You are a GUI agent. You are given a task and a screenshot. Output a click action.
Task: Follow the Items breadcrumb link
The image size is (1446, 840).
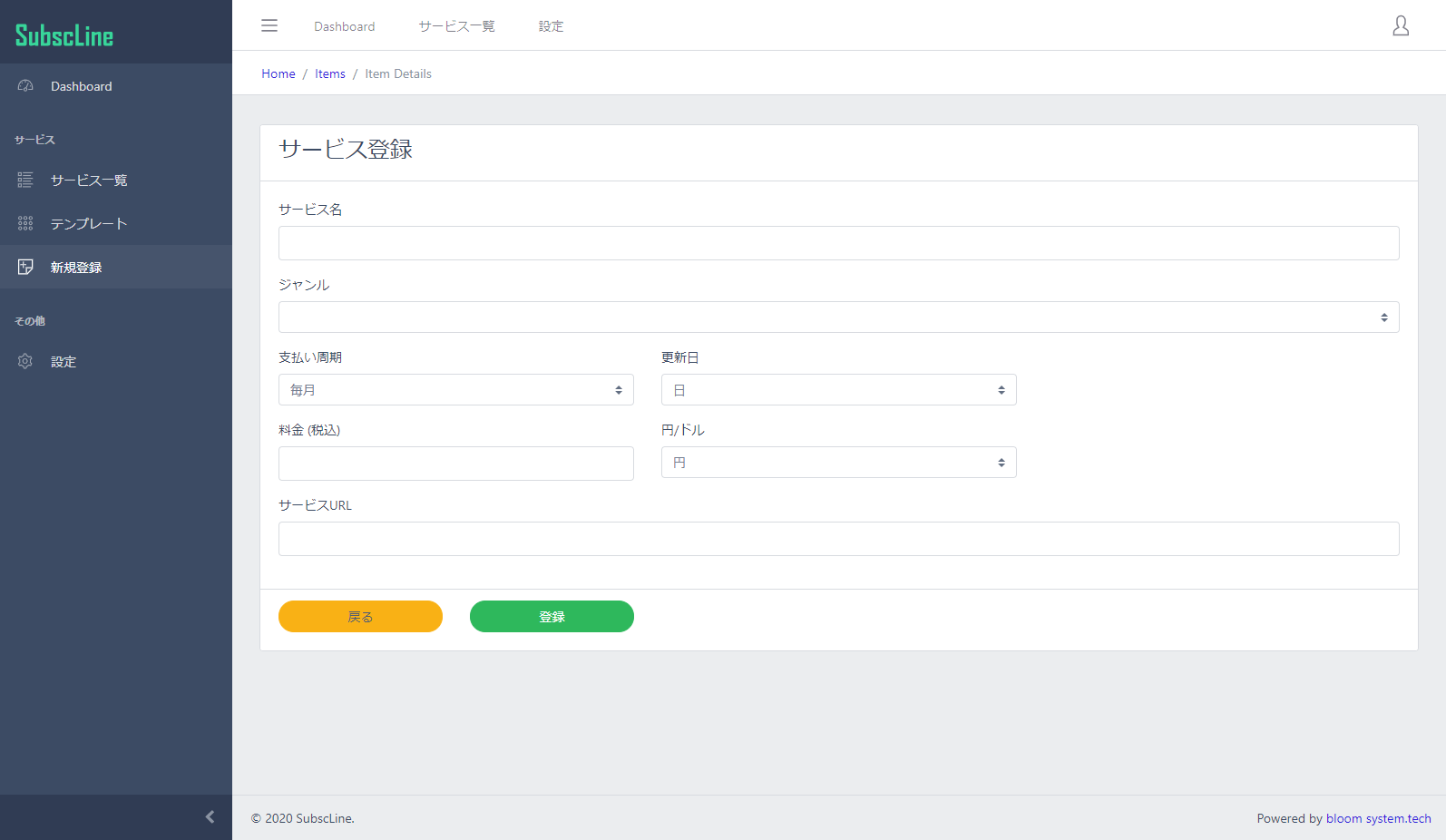[330, 73]
